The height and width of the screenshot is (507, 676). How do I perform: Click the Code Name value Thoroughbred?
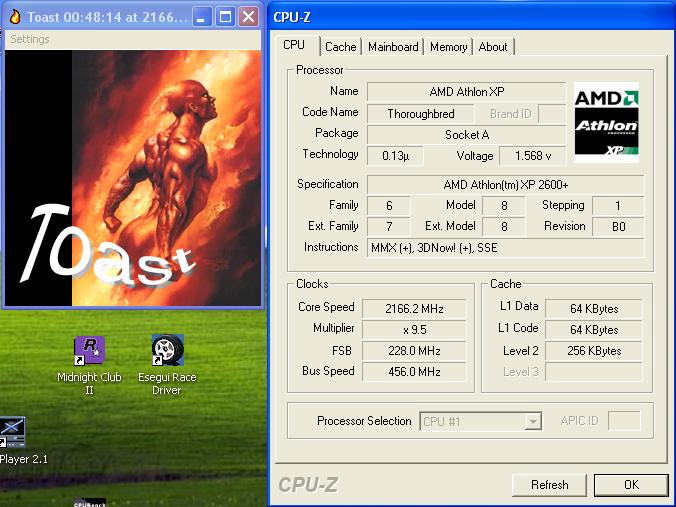pos(421,114)
